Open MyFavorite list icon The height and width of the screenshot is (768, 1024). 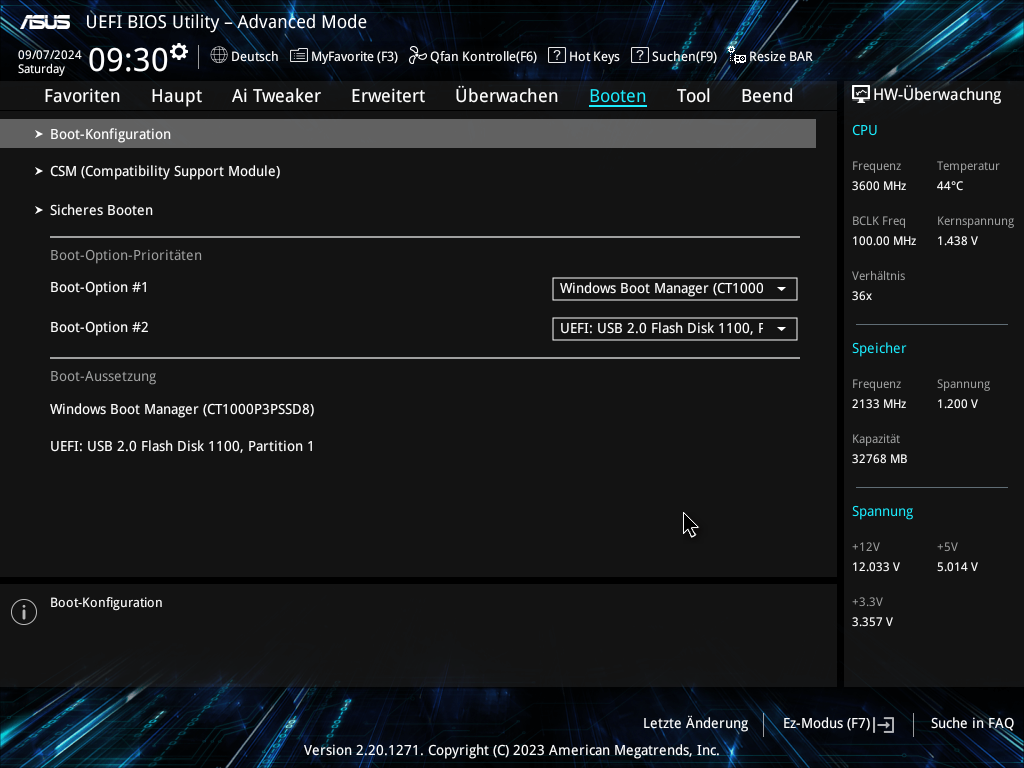298,56
